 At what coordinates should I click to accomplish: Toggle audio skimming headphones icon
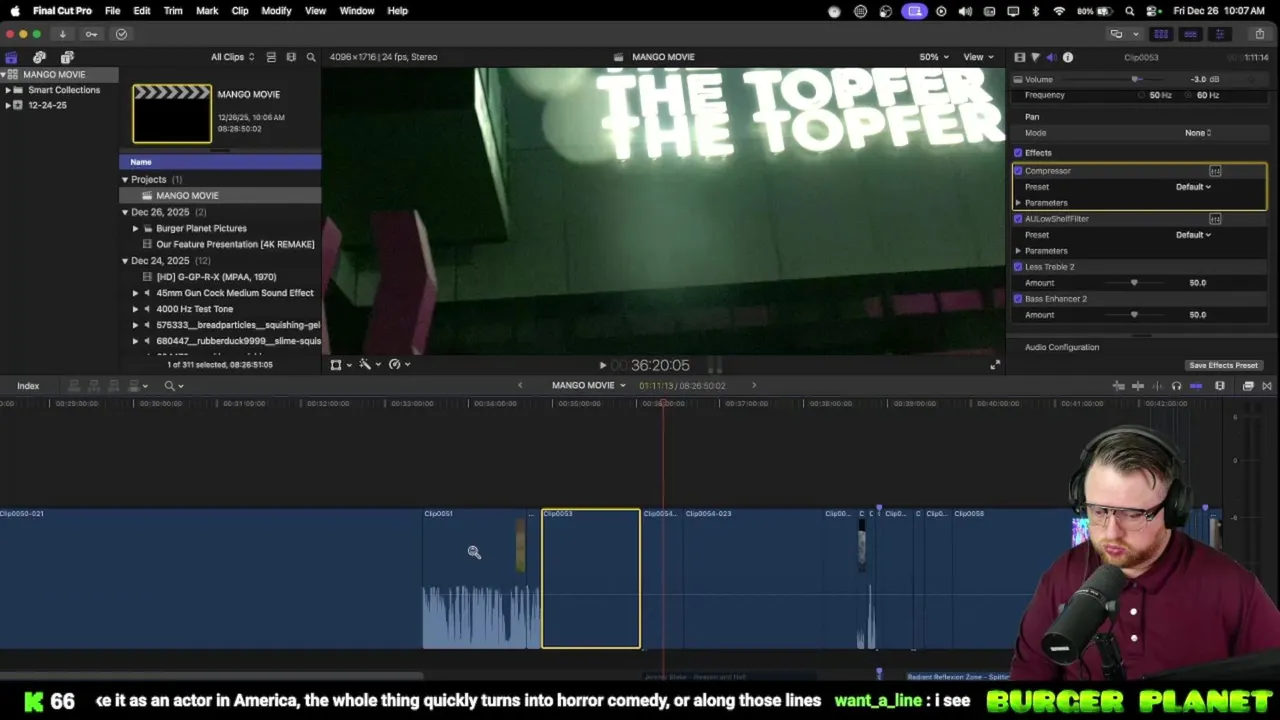[x=1176, y=386]
